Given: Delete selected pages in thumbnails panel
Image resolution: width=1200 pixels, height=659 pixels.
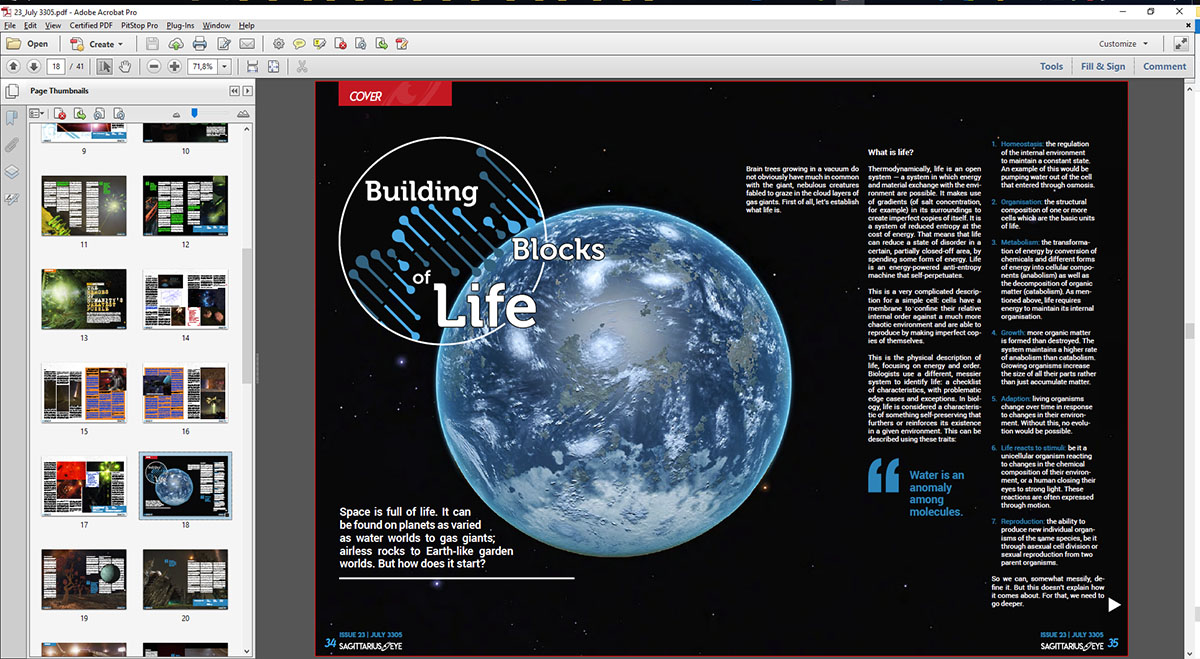Looking at the screenshot, I should coord(60,114).
